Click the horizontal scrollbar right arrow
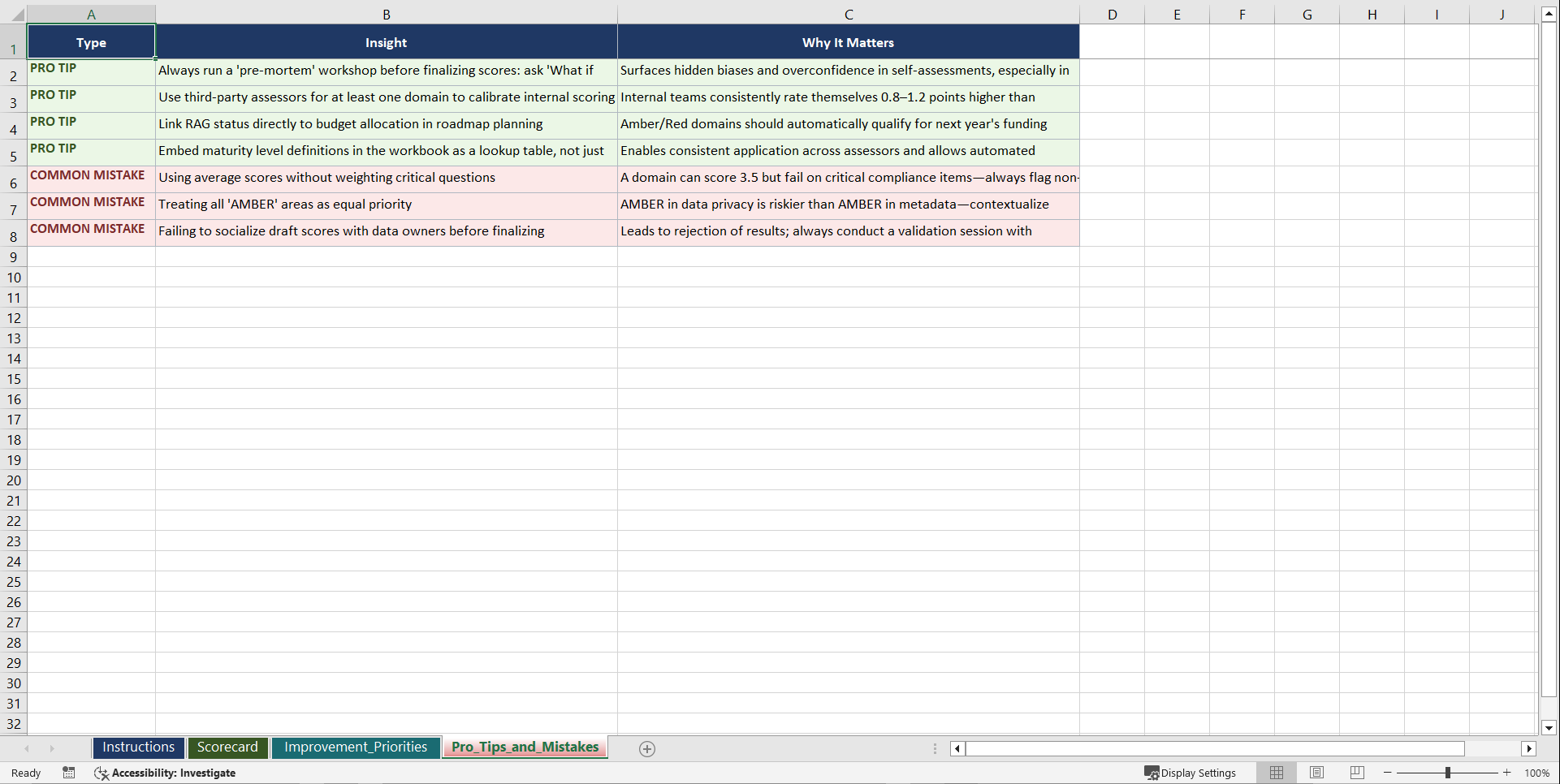The image size is (1560, 784). click(1530, 748)
